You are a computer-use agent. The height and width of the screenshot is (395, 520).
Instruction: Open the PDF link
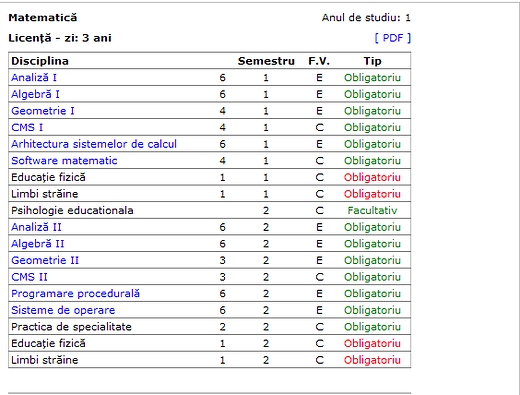(x=393, y=38)
